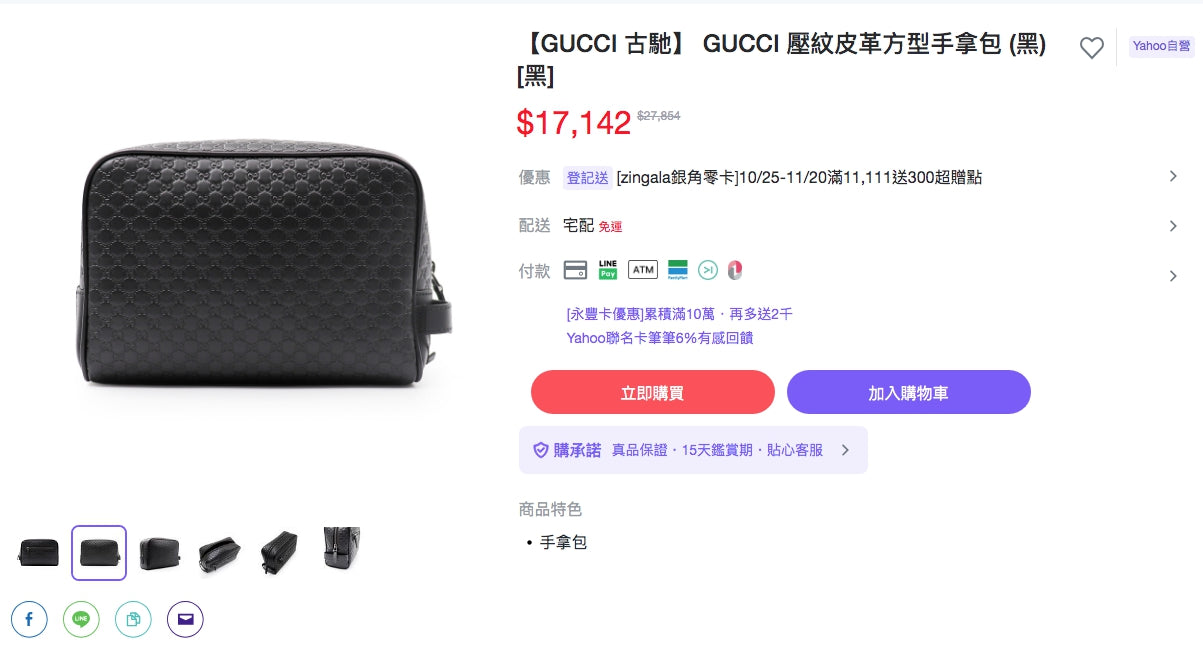Click the Yahoo自營 badge
1203x649 pixels.
click(1161, 46)
